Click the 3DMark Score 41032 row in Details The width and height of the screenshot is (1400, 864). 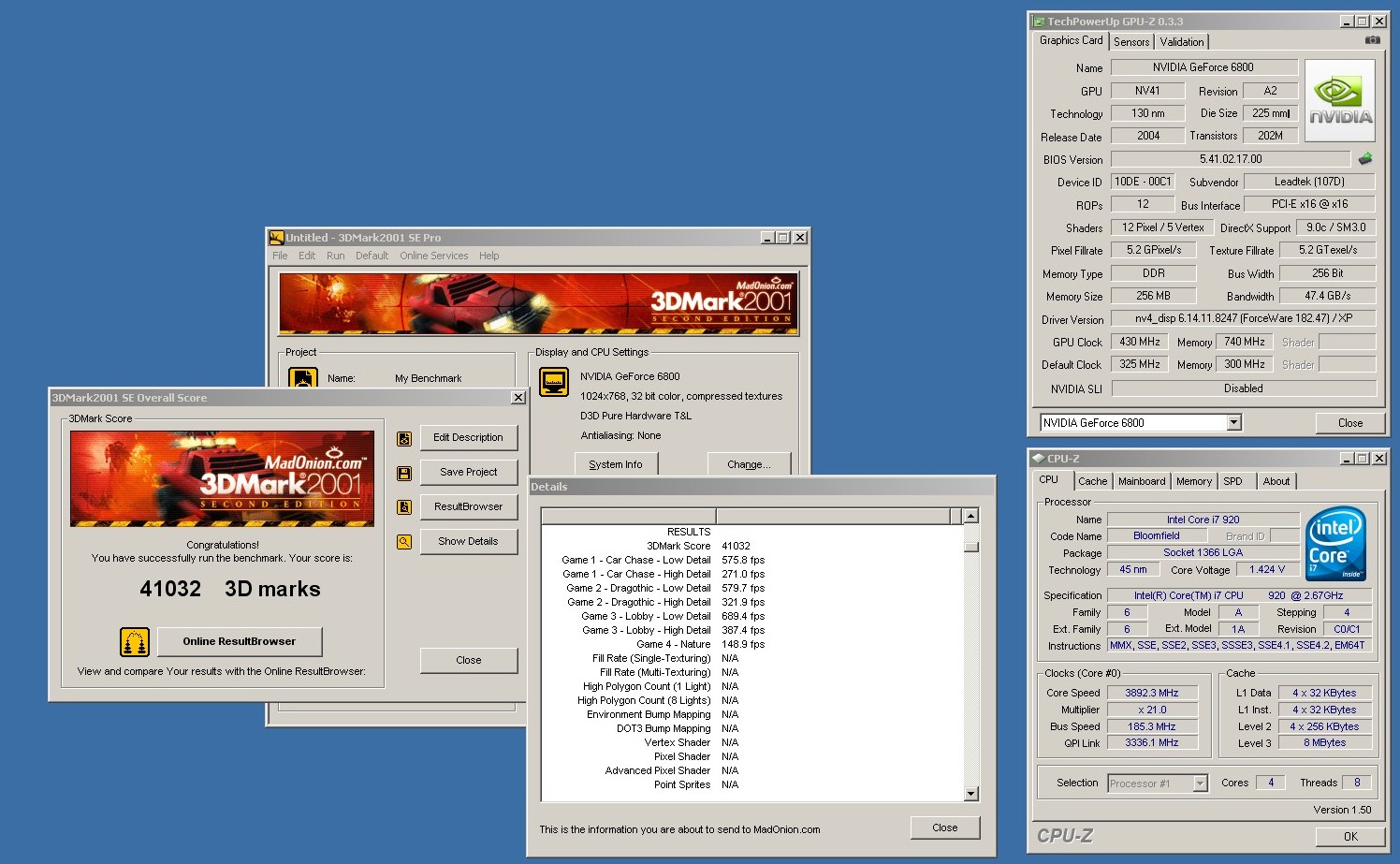click(x=752, y=546)
